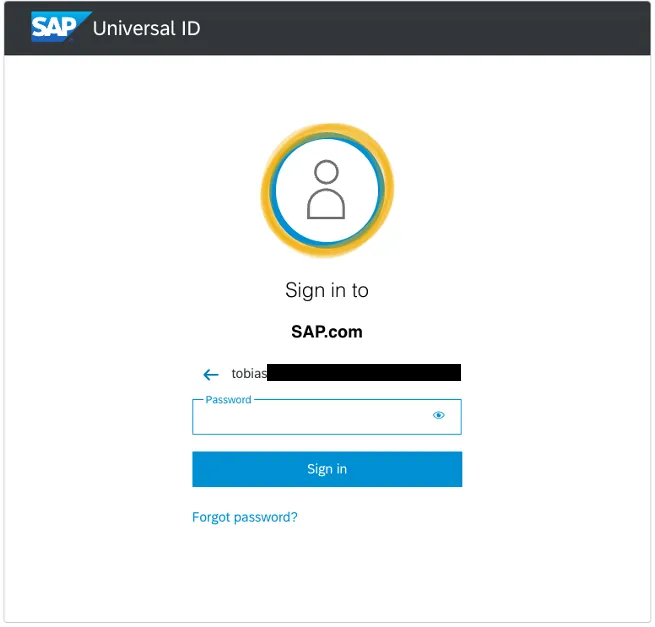Click the "tobias" username text
Image resolution: width=655 pixels, height=627 pixels.
tap(249, 374)
